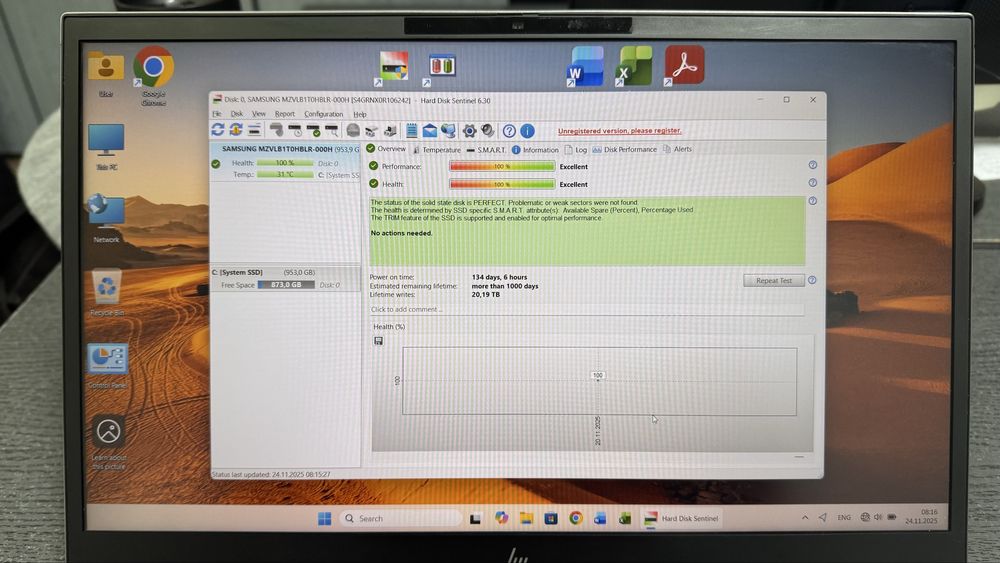Open the Word desktop shortcut
The height and width of the screenshot is (563, 1000).
[585, 66]
